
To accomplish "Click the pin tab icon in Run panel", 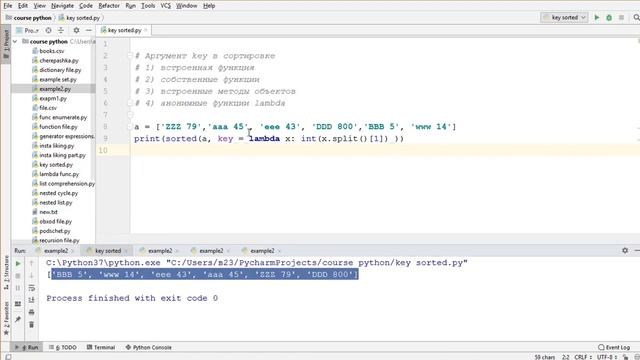I will (x=18, y=319).
